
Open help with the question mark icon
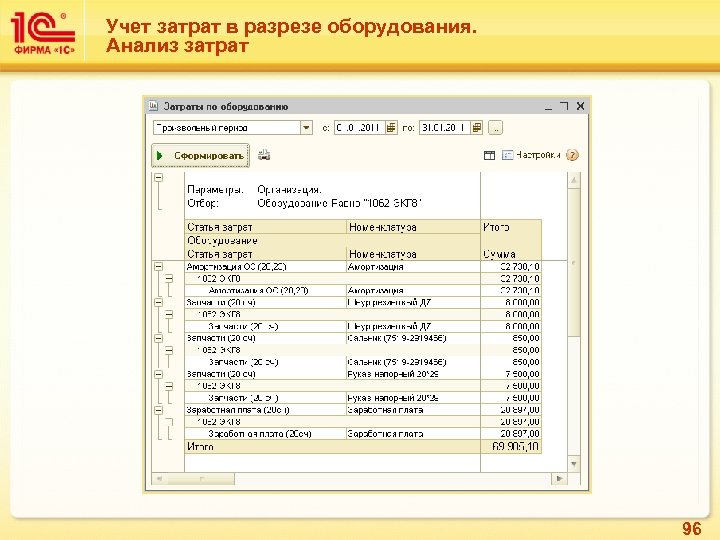(x=572, y=155)
